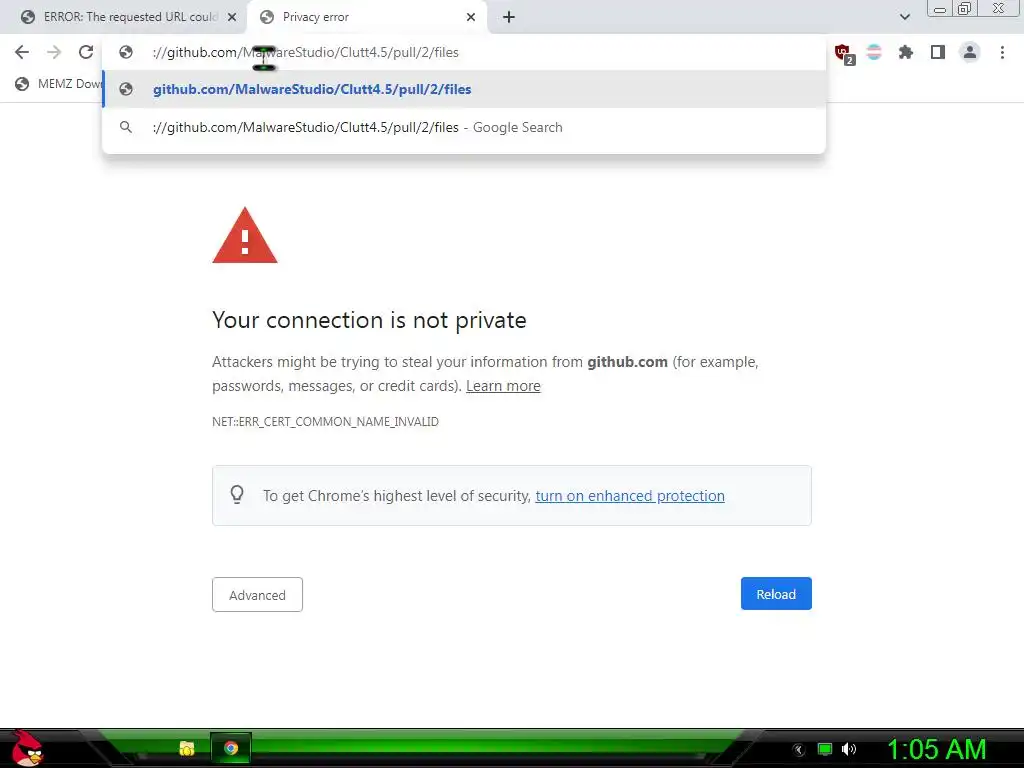Switch to the ERROR requested URL tab
1024x768 pixels.
click(129, 17)
